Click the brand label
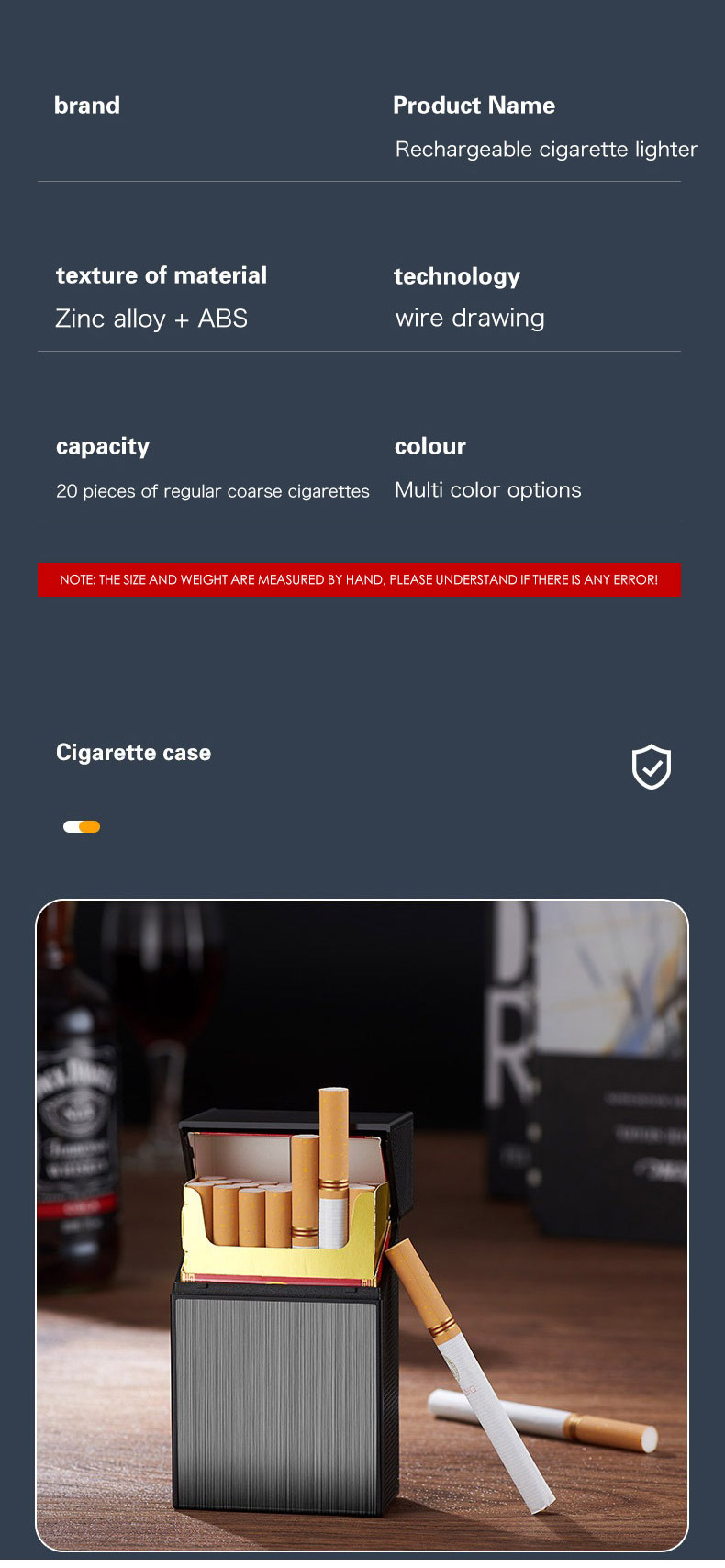This screenshot has width=725, height=1568. click(87, 106)
